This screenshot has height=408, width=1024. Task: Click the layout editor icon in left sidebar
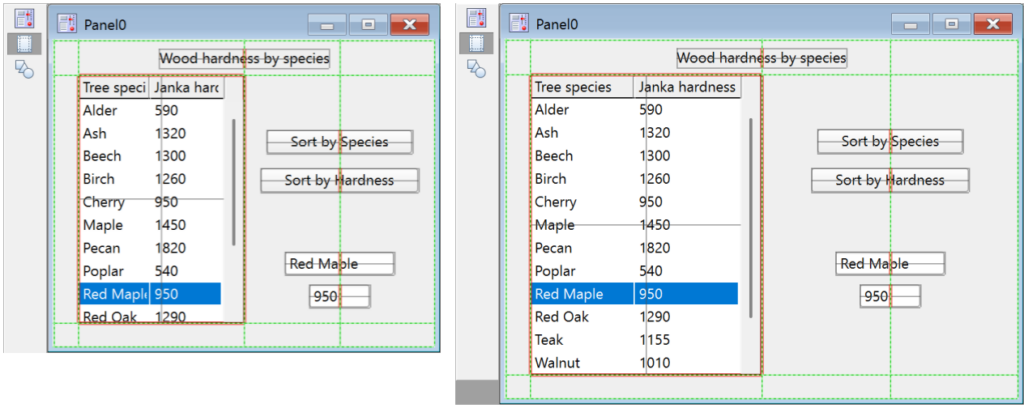pyautogui.click(x=24, y=18)
